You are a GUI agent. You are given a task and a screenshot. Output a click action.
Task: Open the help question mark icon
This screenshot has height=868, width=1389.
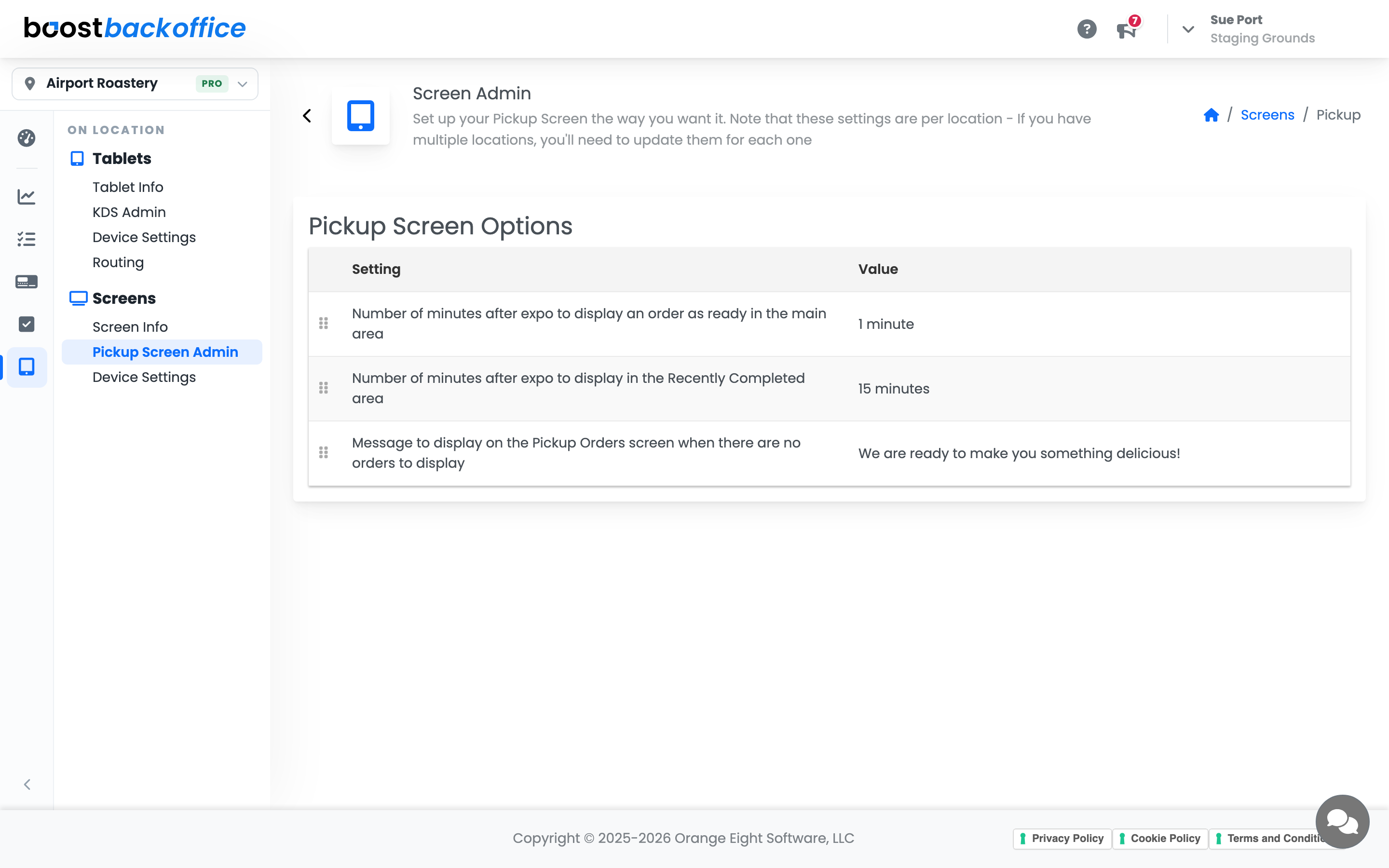tap(1087, 29)
